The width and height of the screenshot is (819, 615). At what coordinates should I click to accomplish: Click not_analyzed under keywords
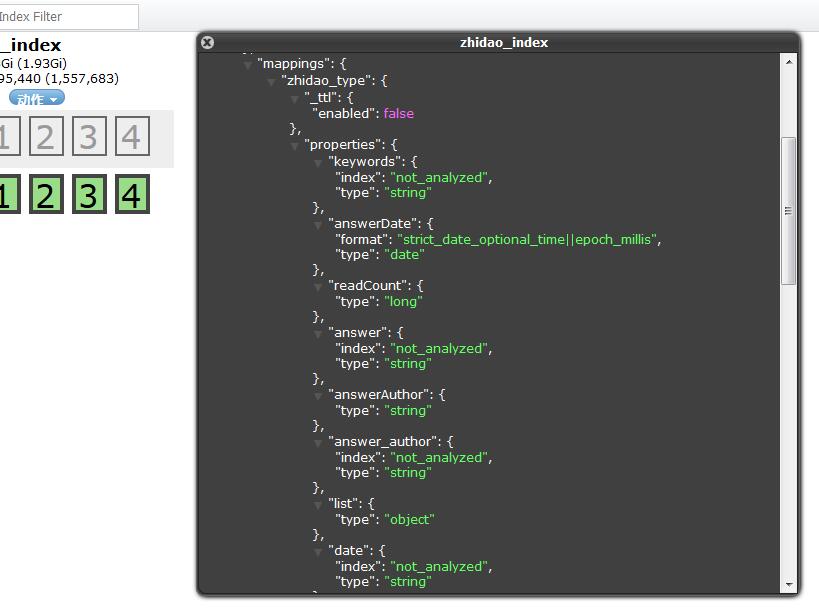point(439,178)
